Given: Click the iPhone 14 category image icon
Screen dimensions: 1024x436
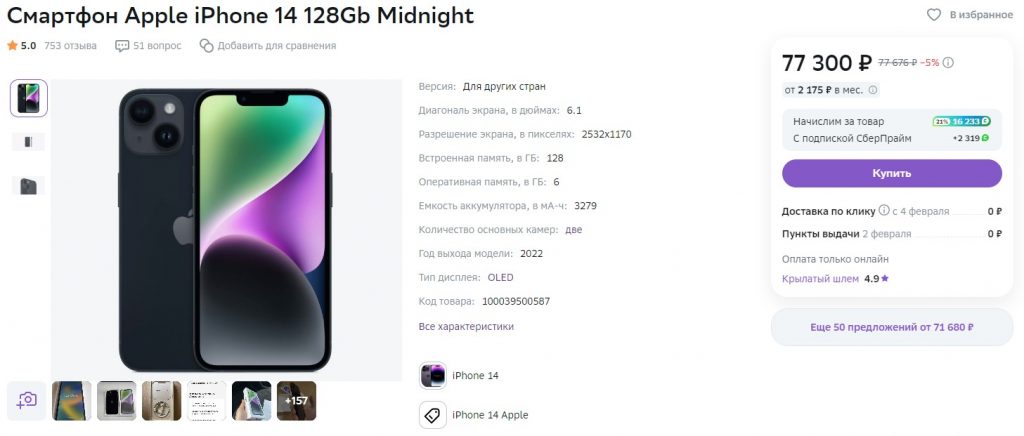Looking at the screenshot, I should point(433,376).
